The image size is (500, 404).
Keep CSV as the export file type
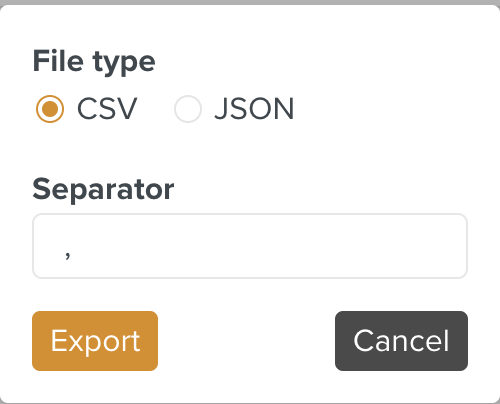pyautogui.click(x=50, y=109)
